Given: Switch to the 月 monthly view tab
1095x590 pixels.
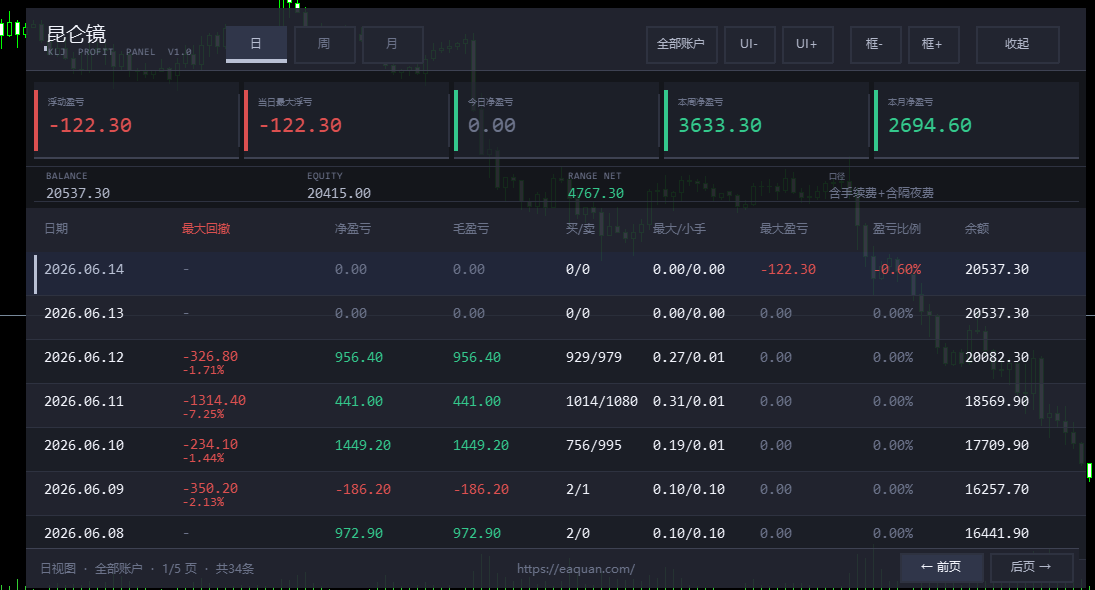Looking at the screenshot, I should (x=392, y=44).
